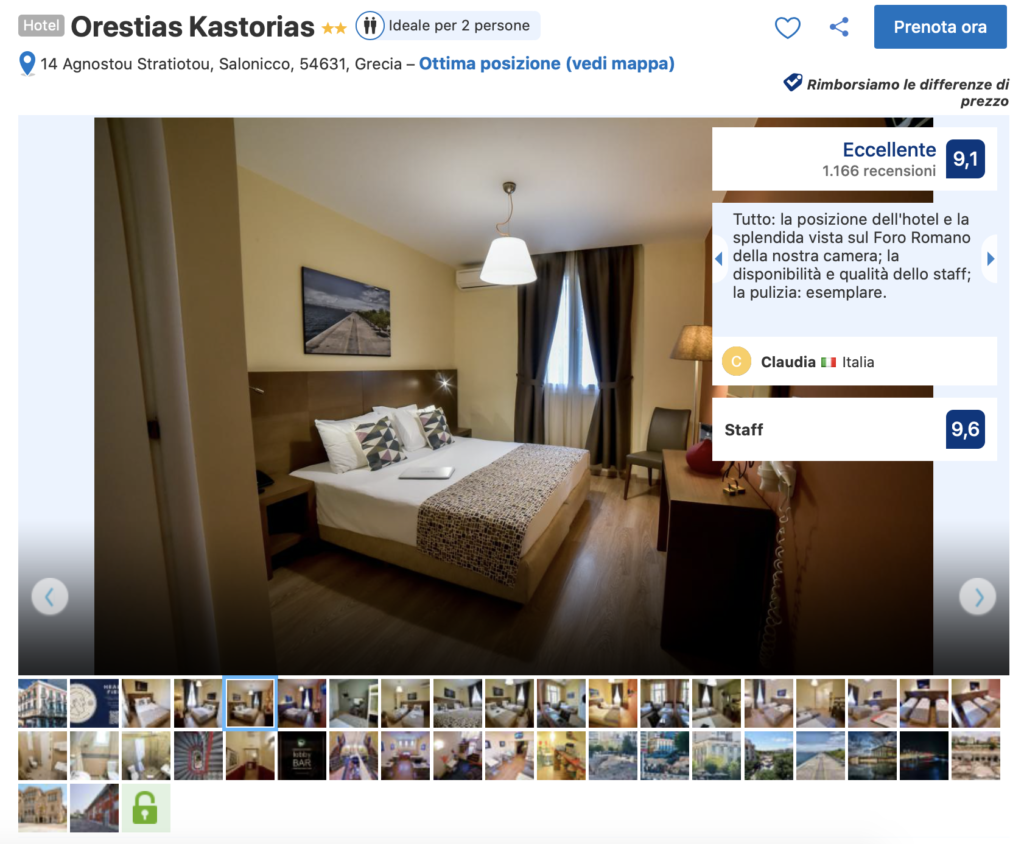Click the price match checkmark badge
Viewport: 1024px width, 844px height.
click(x=793, y=83)
